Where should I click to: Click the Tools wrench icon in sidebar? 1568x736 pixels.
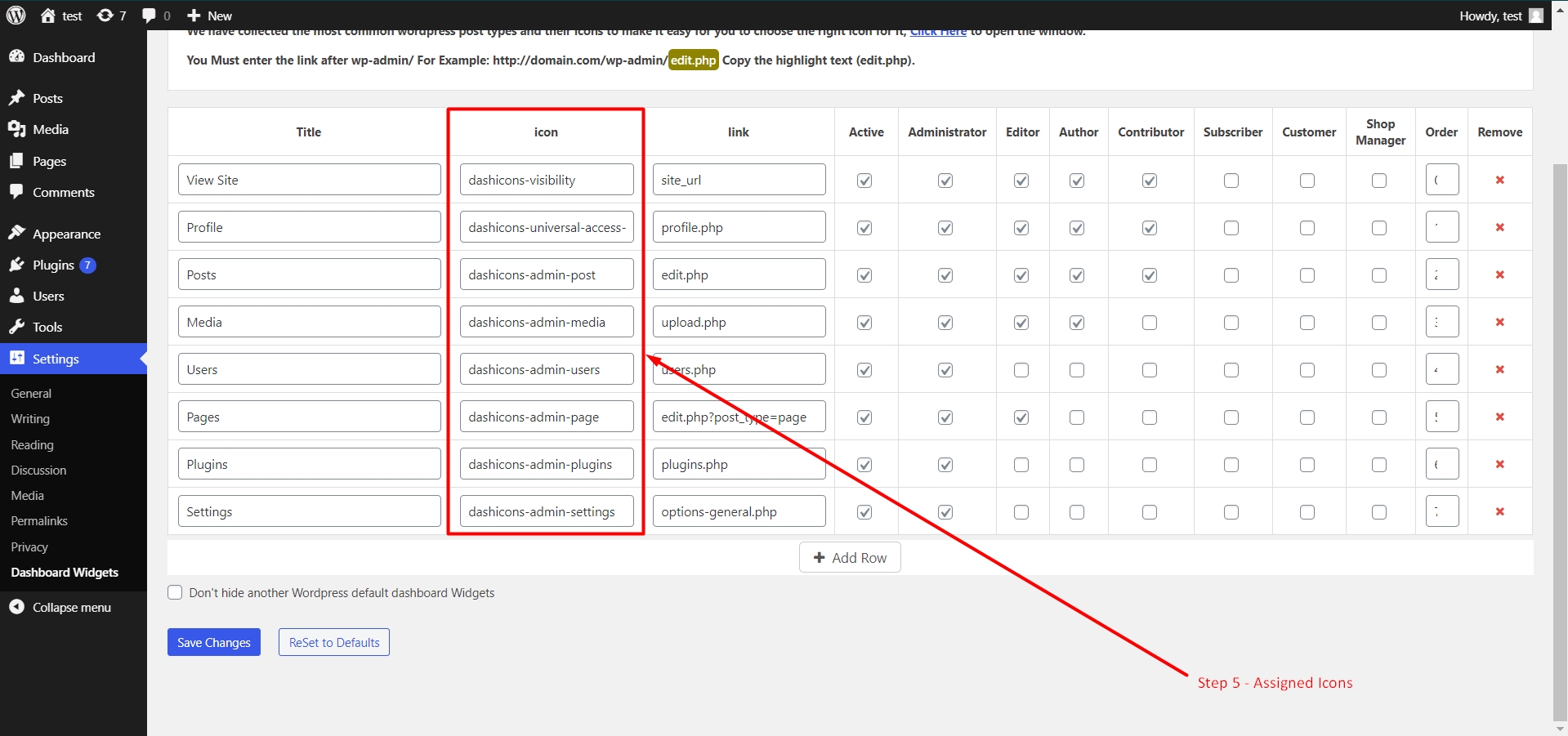point(16,327)
